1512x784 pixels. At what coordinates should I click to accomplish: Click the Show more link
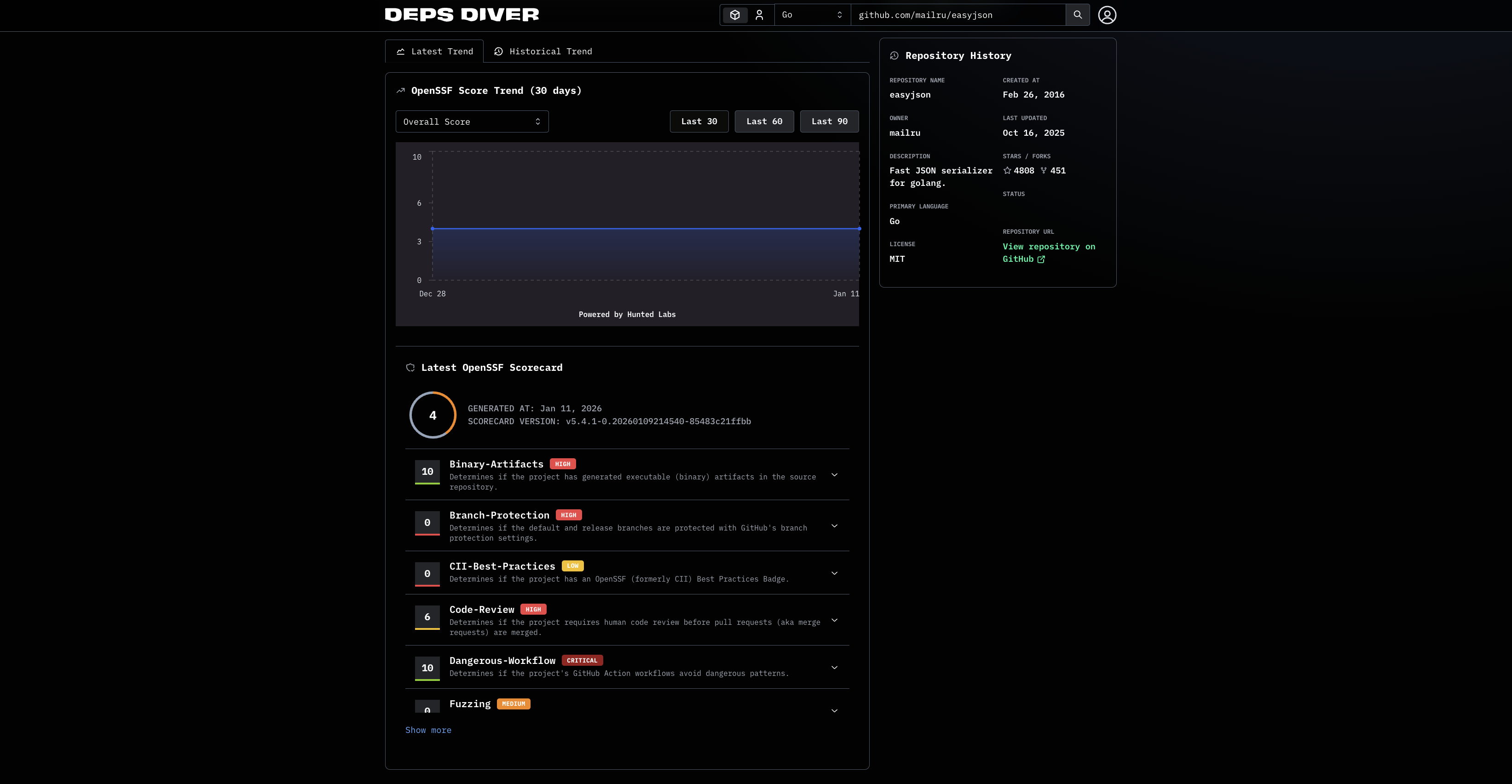point(428,730)
